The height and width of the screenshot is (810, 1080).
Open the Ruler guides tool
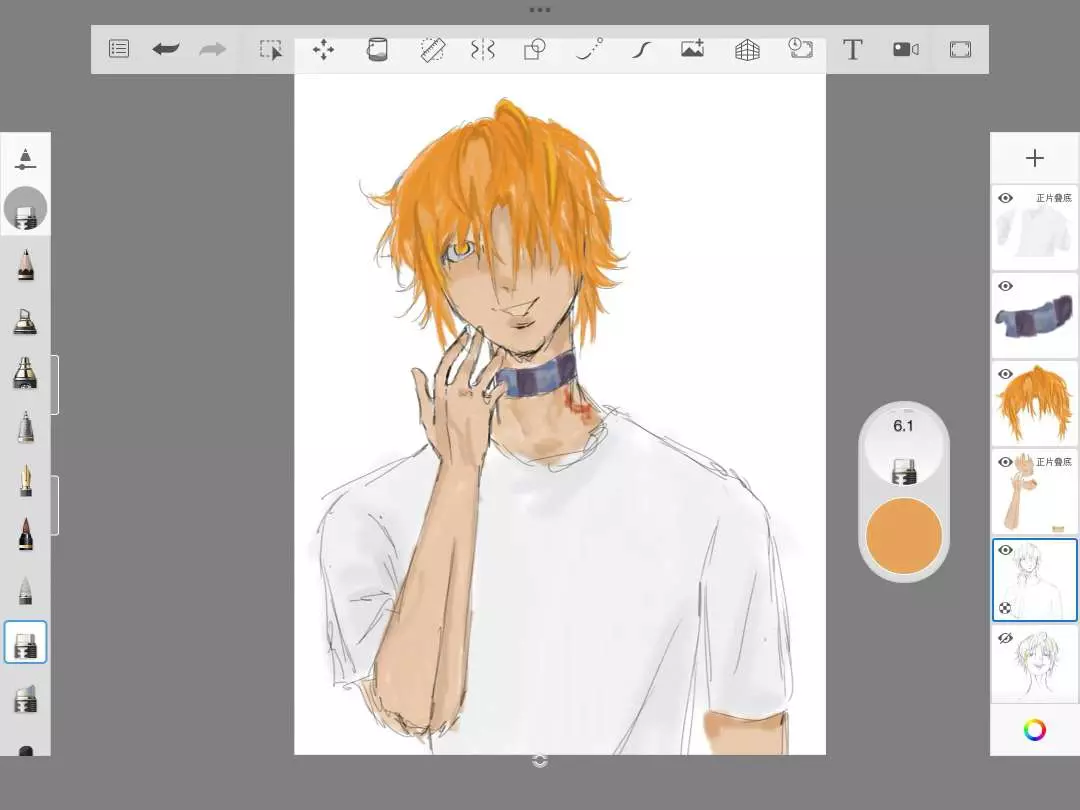tap(432, 49)
